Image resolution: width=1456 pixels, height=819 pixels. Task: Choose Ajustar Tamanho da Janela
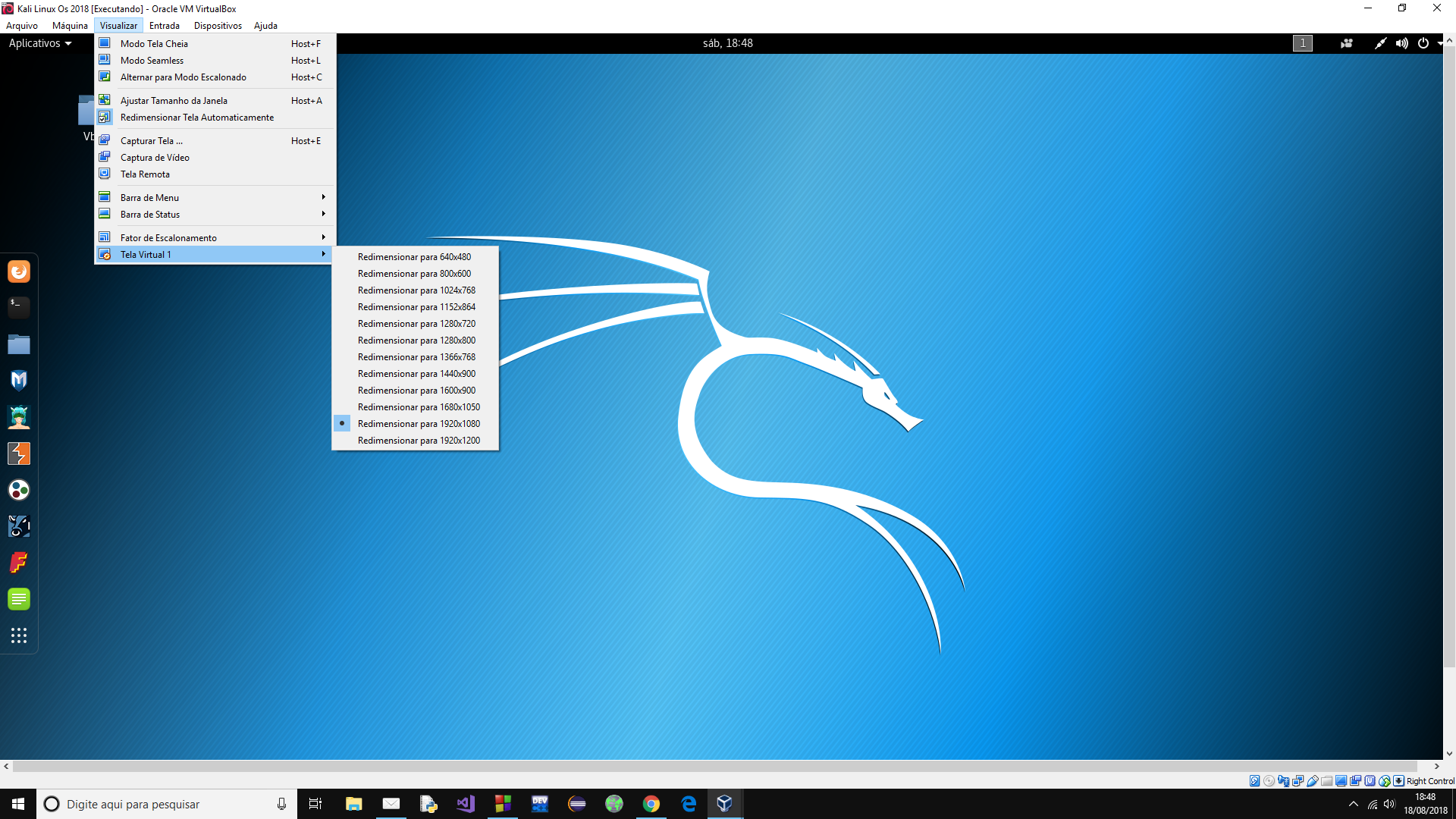215,101
